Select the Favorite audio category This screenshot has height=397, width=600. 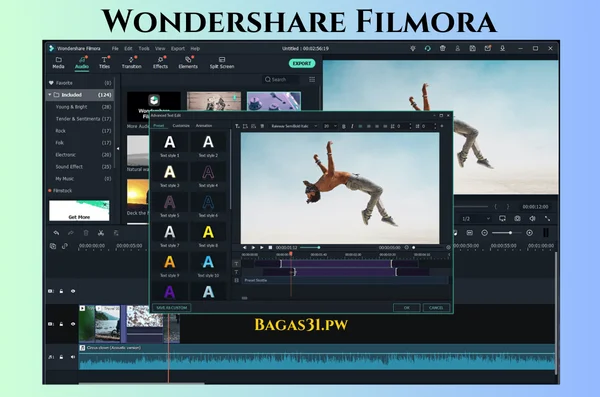point(80,83)
